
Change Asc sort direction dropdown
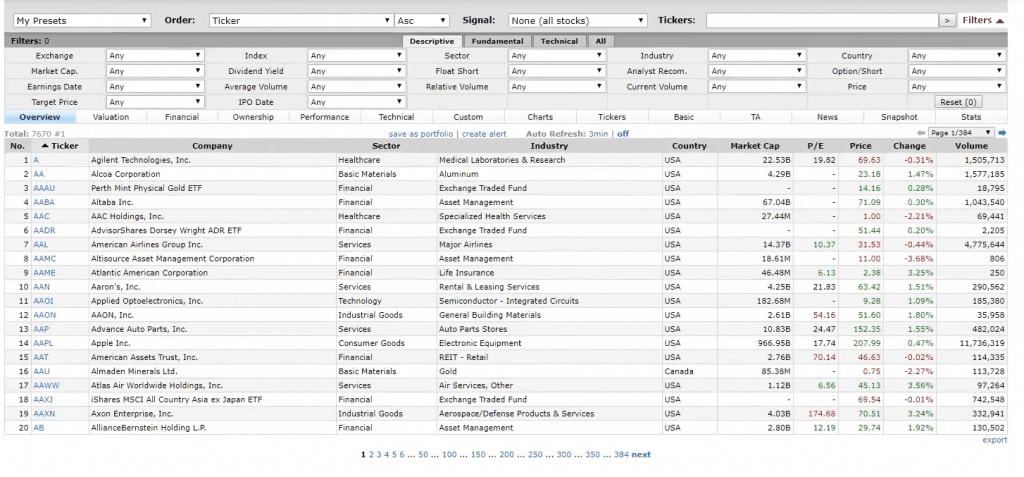point(422,20)
